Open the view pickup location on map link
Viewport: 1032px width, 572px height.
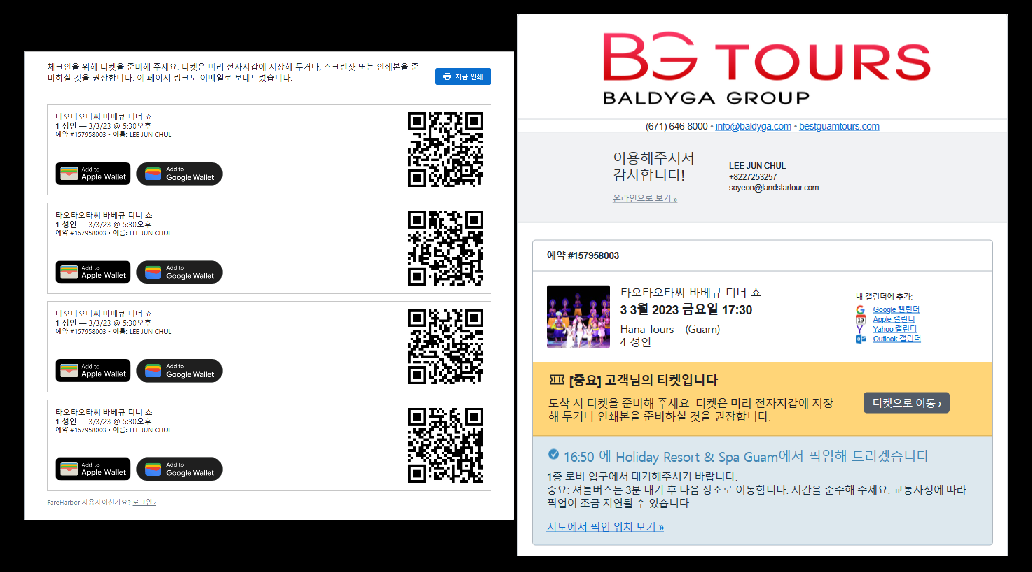605,526
